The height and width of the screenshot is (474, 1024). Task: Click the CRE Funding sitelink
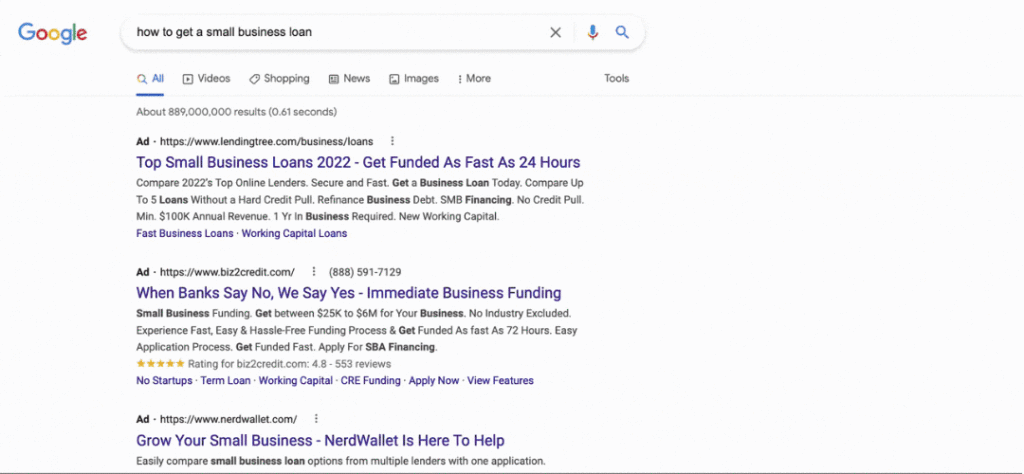click(x=371, y=380)
